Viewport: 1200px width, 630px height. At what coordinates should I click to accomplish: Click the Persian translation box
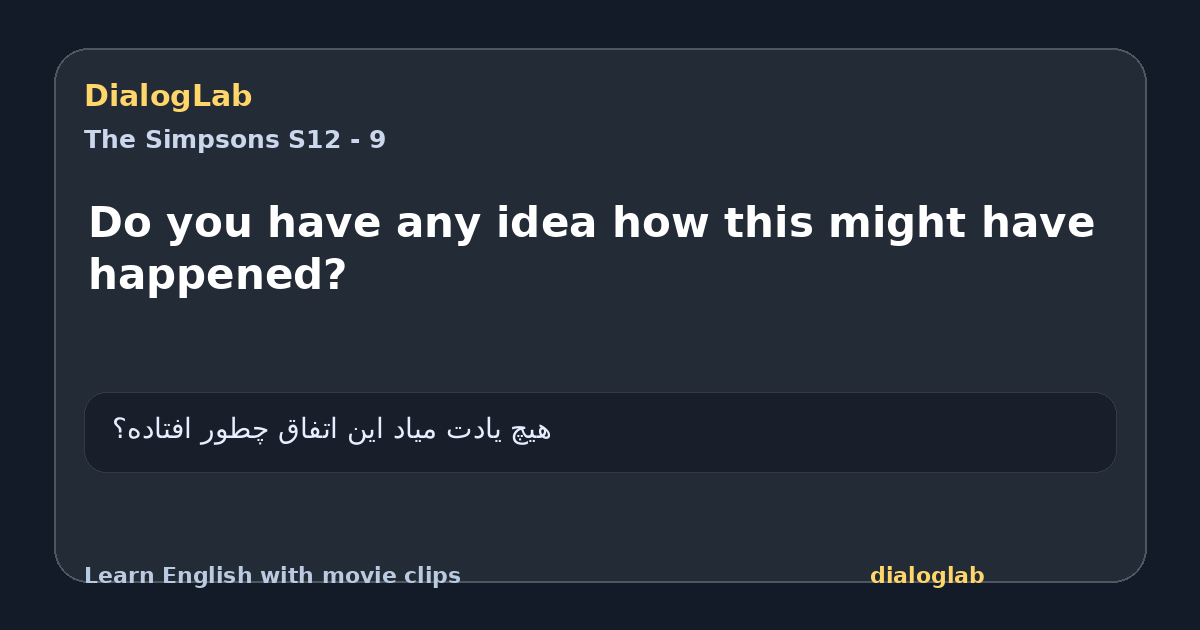tap(600, 432)
